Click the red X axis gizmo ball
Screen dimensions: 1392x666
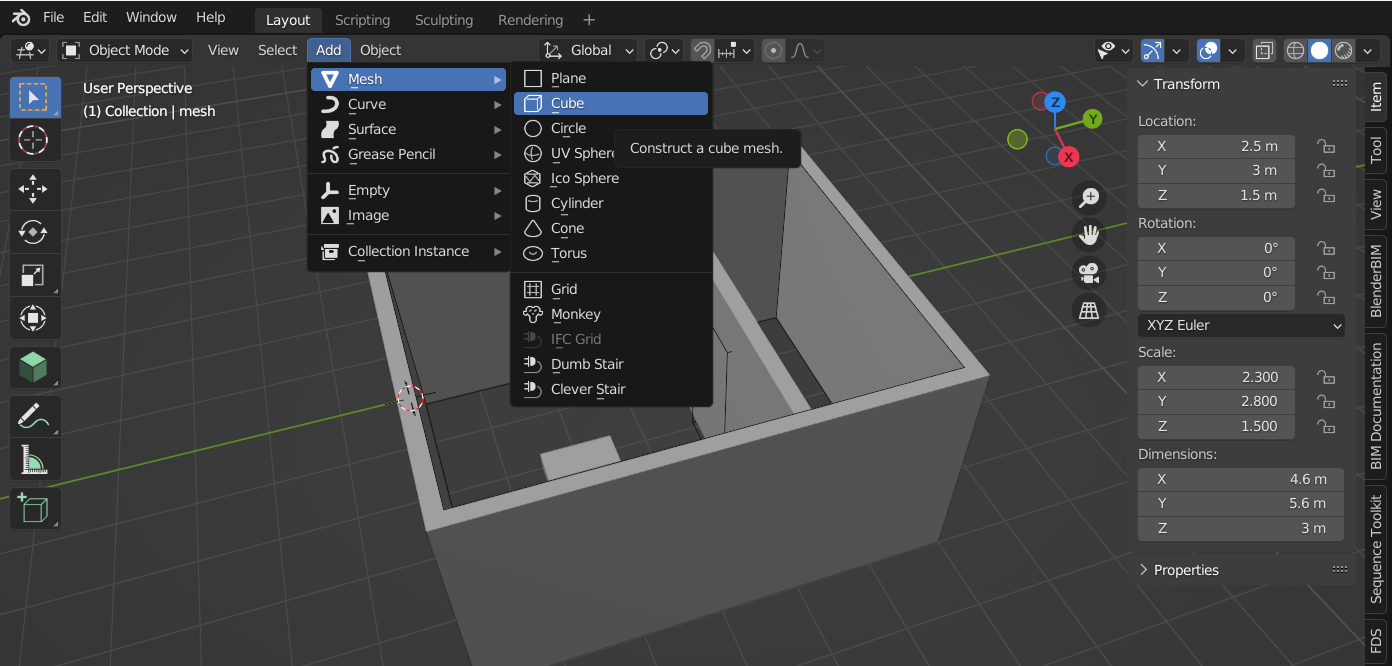click(1068, 157)
